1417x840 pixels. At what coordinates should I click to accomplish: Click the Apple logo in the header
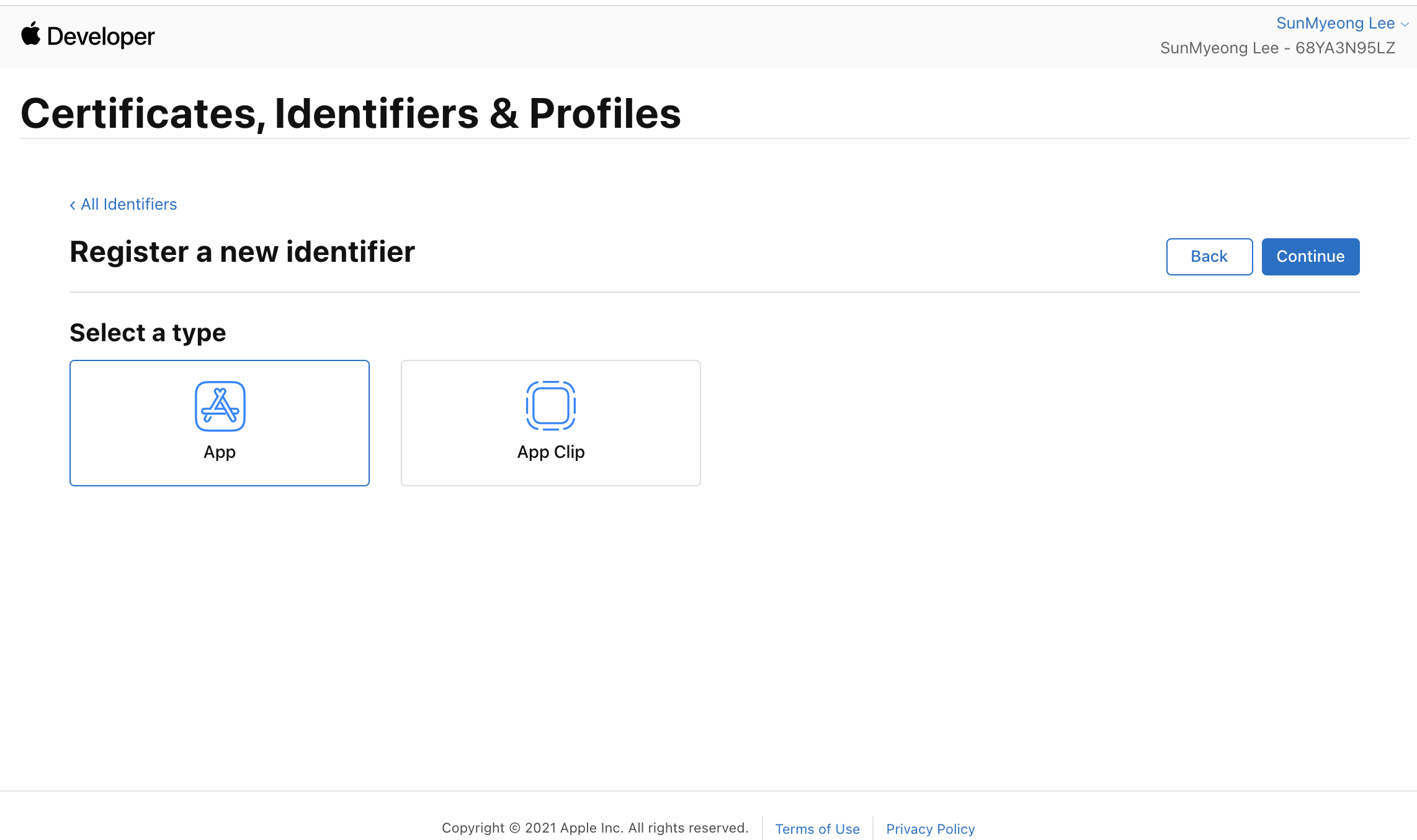tap(30, 34)
